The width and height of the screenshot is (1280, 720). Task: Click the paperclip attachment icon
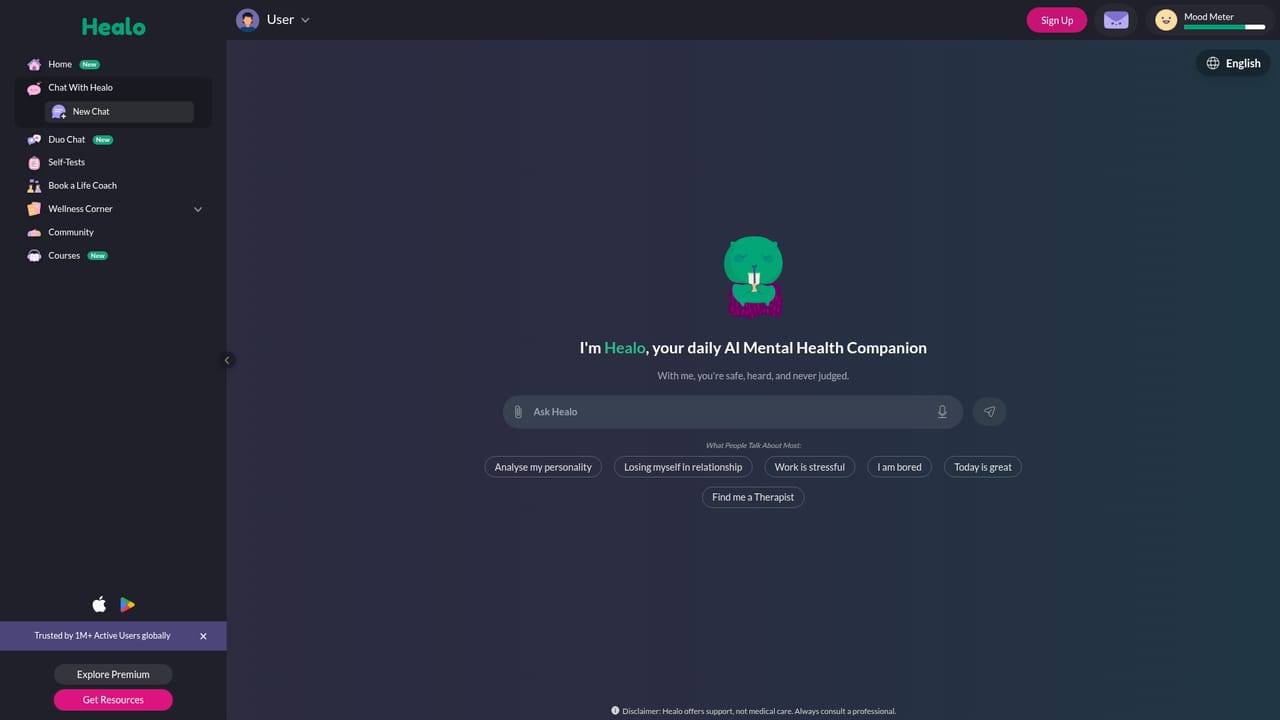tap(518, 412)
